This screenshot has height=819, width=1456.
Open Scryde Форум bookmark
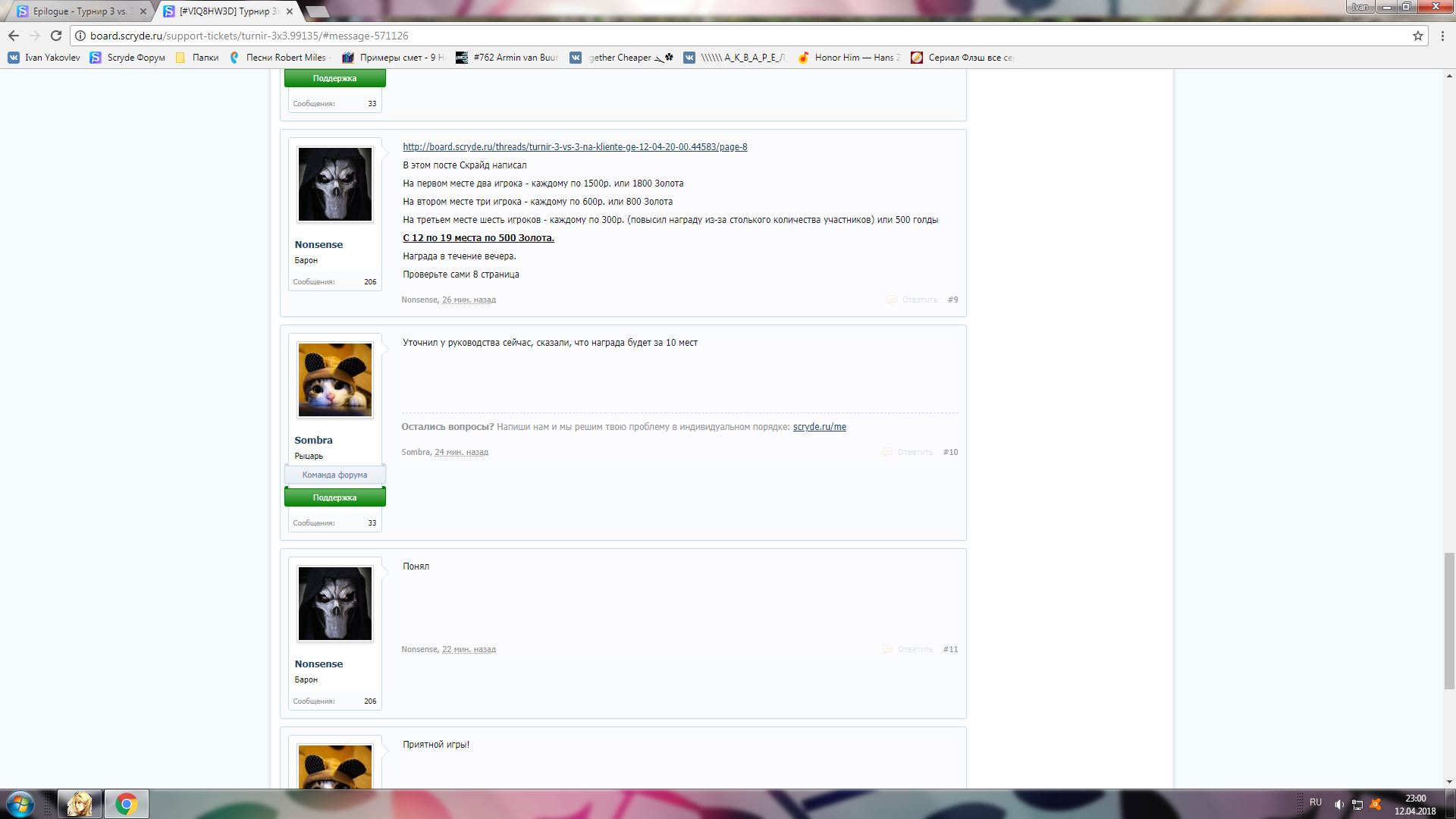point(127,58)
